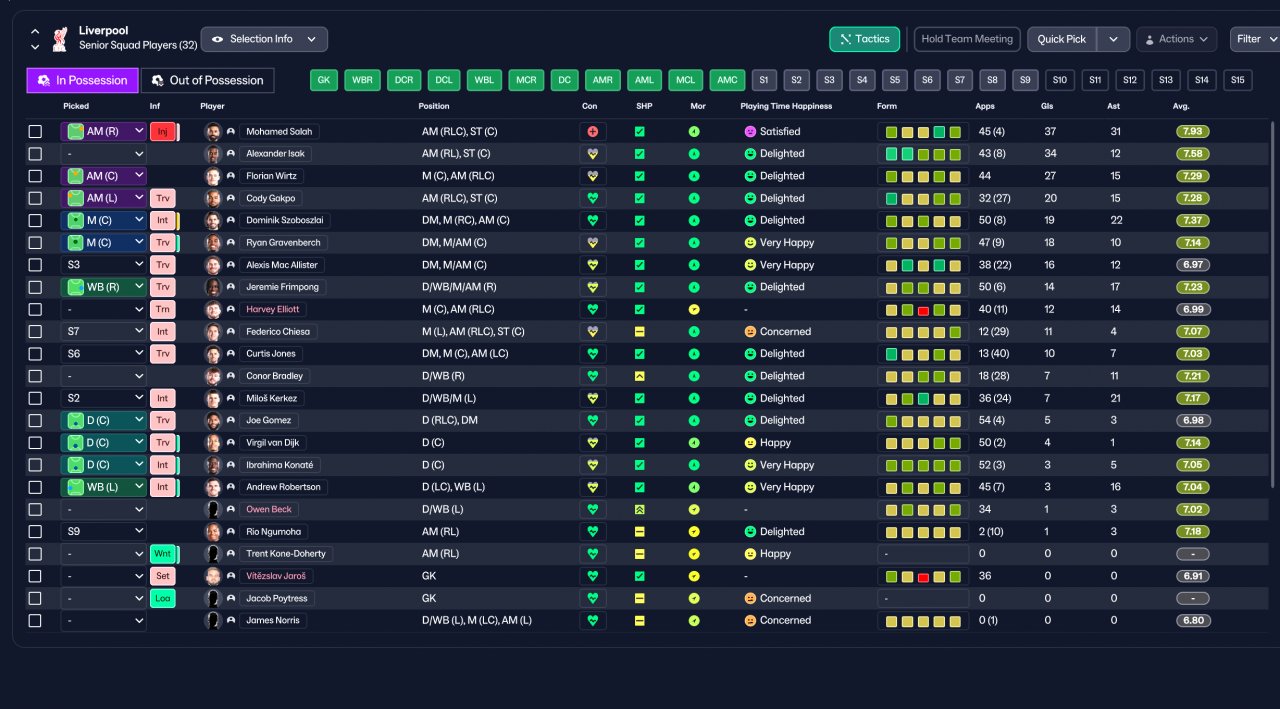Image resolution: width=1280 pixels, height=709 pixels.
Task: Select the checkbox beside Dominik Szoboszlai
Action: pos(36,220)
